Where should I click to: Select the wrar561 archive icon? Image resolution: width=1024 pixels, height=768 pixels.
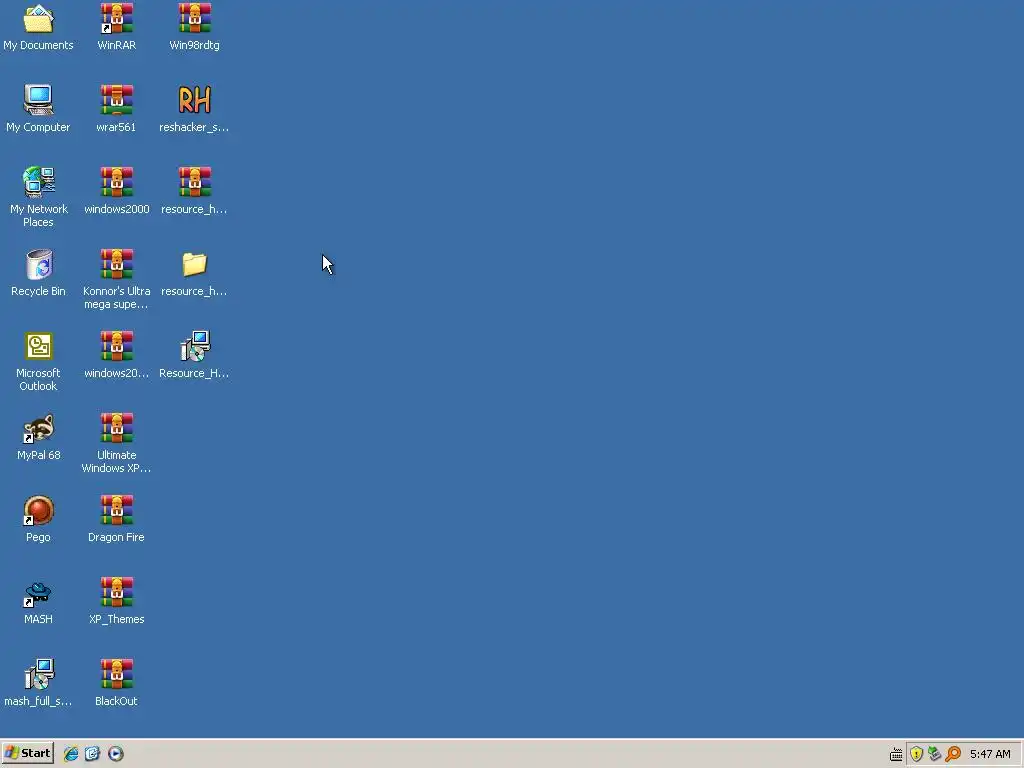pyautogui.click(x=116, y=100)
